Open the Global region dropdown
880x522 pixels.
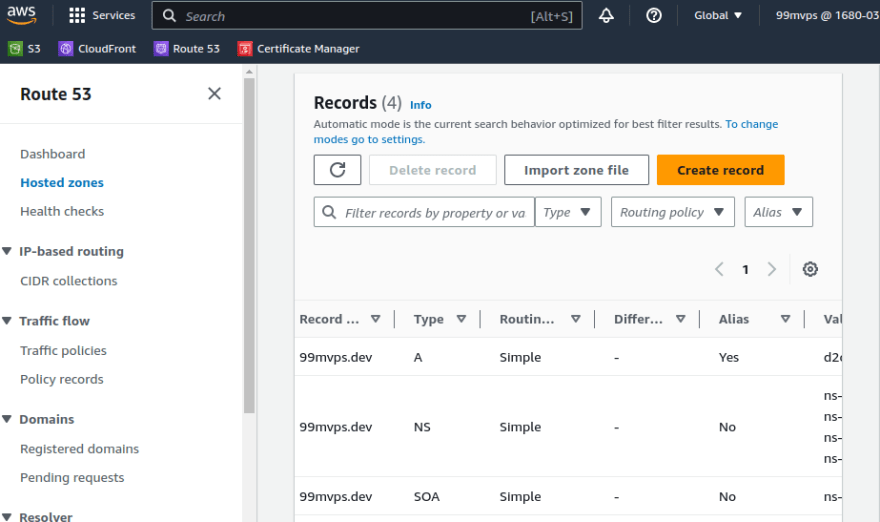718,15
